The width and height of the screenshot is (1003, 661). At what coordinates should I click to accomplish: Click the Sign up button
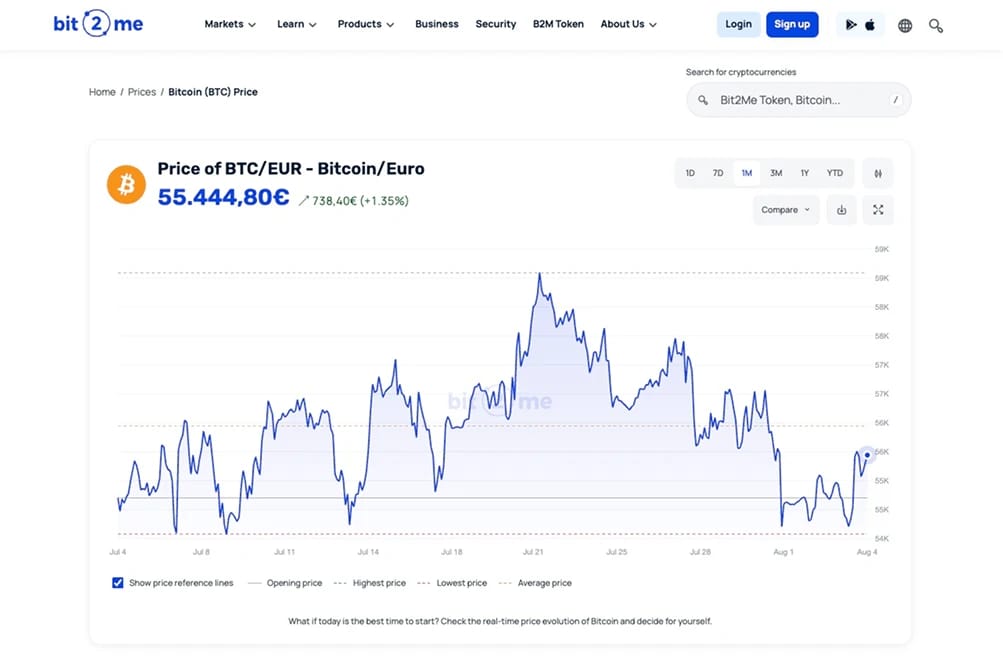(x=792, y=24)
